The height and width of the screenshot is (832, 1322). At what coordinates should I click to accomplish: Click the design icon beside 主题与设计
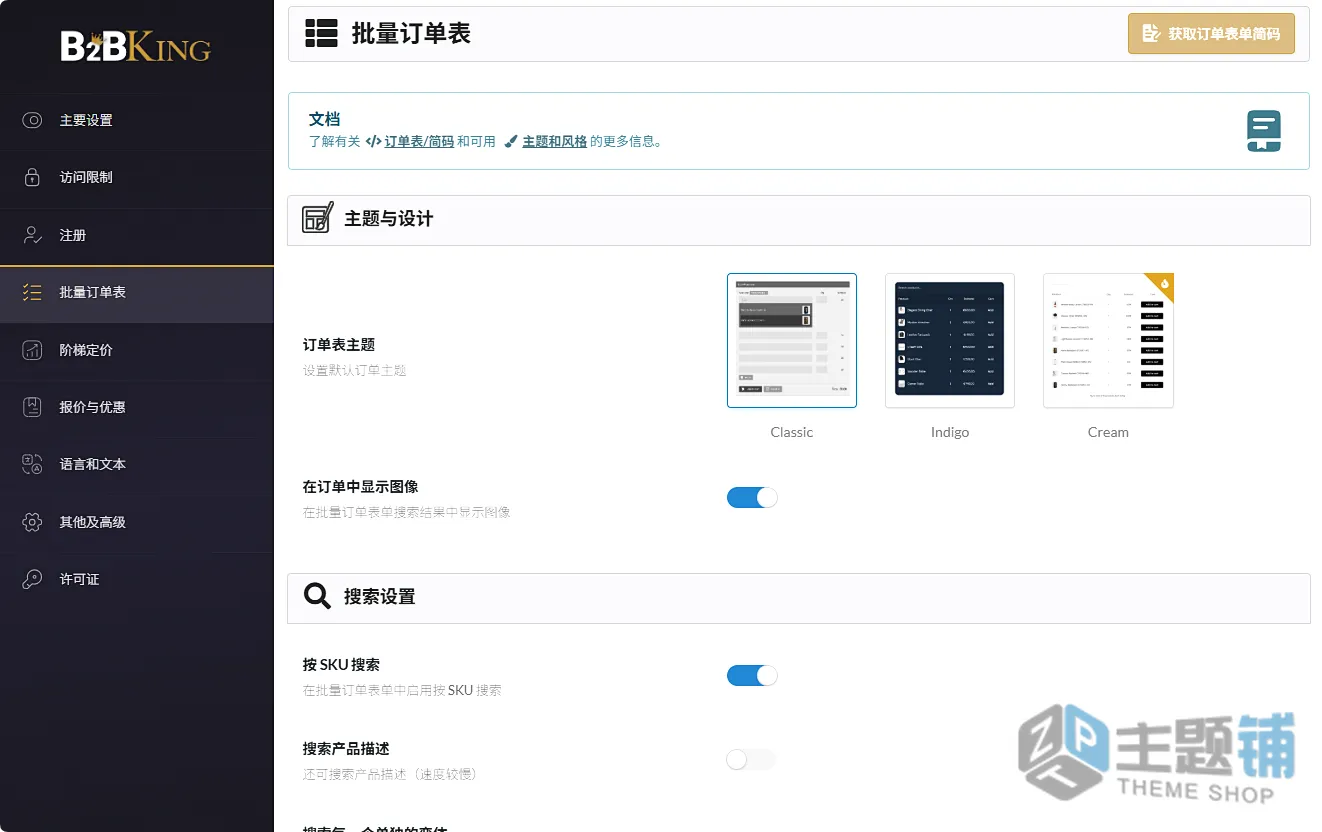(x=318, y=218)
